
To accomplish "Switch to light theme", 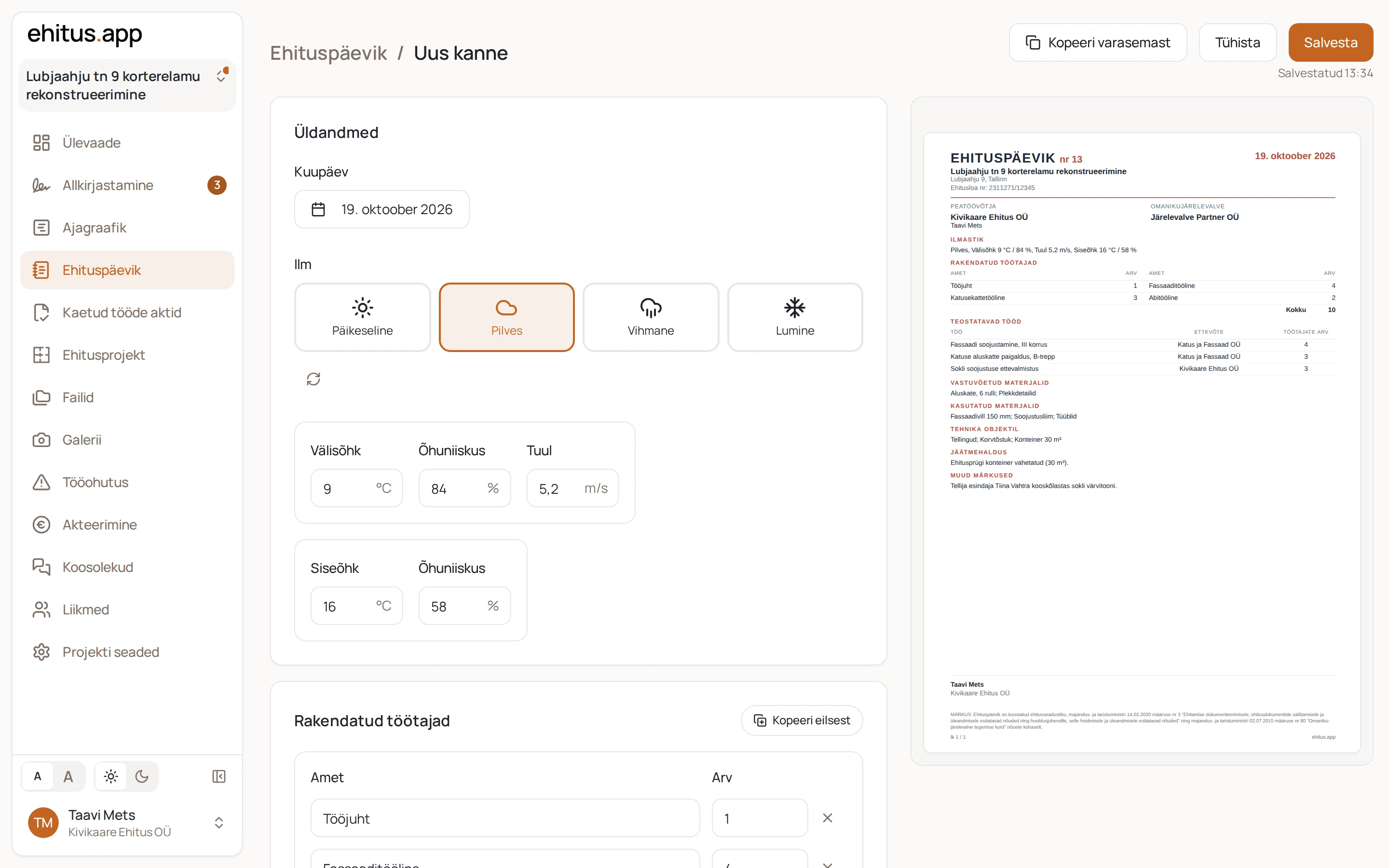I will click(x=111, y=776).
